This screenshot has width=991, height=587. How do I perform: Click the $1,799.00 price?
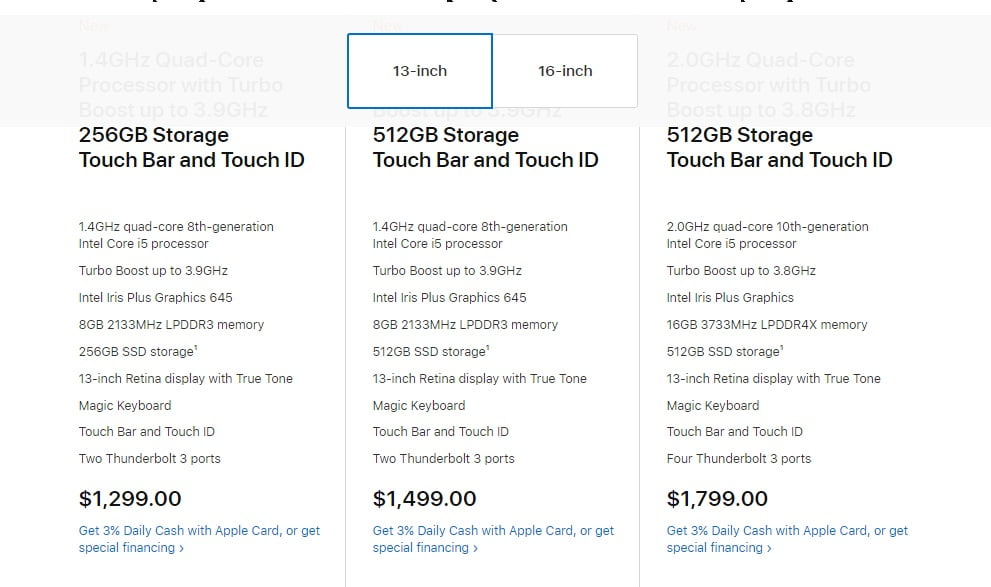tap(718, 498)
